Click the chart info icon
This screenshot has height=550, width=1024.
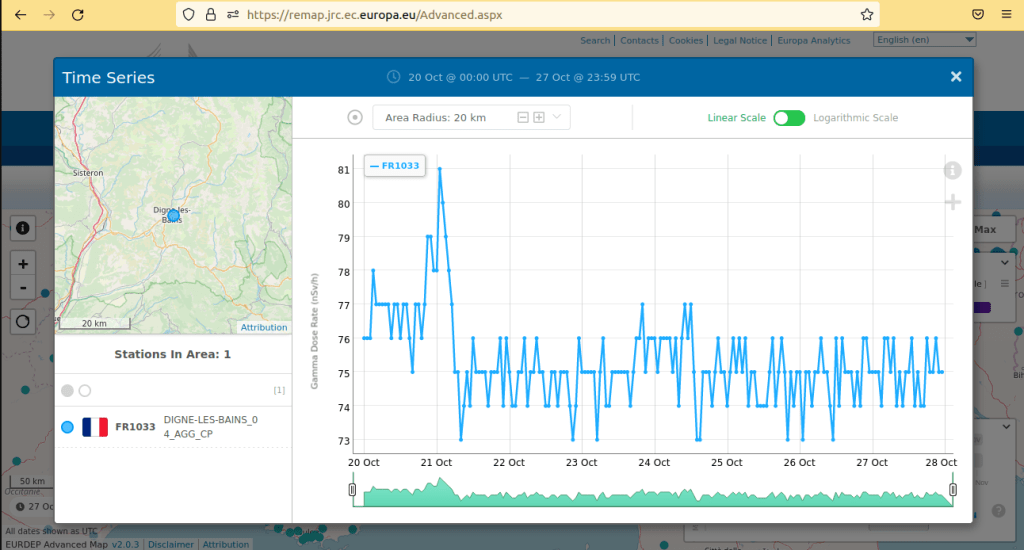pos(952,171)
